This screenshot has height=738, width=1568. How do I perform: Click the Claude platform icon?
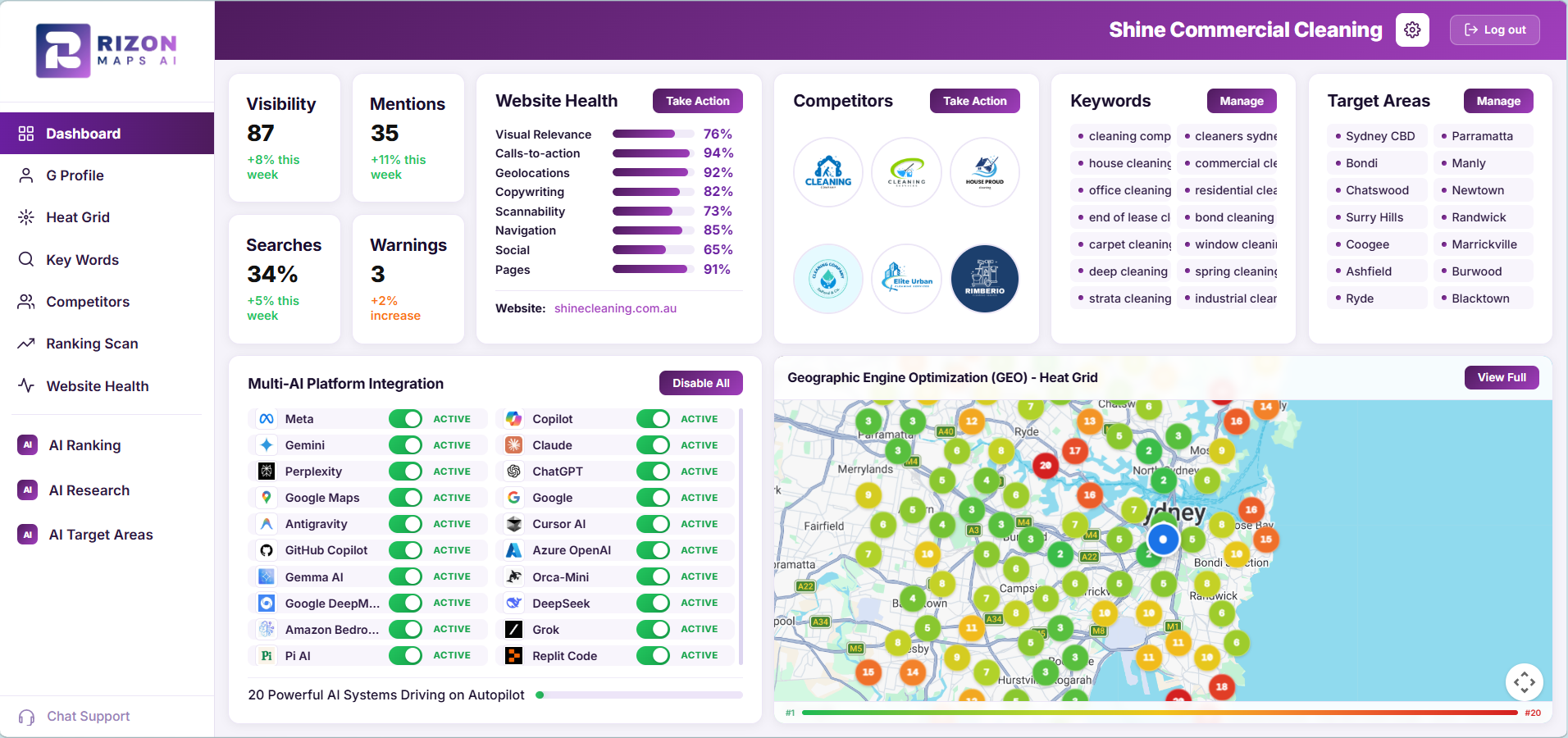click(514, 445)
